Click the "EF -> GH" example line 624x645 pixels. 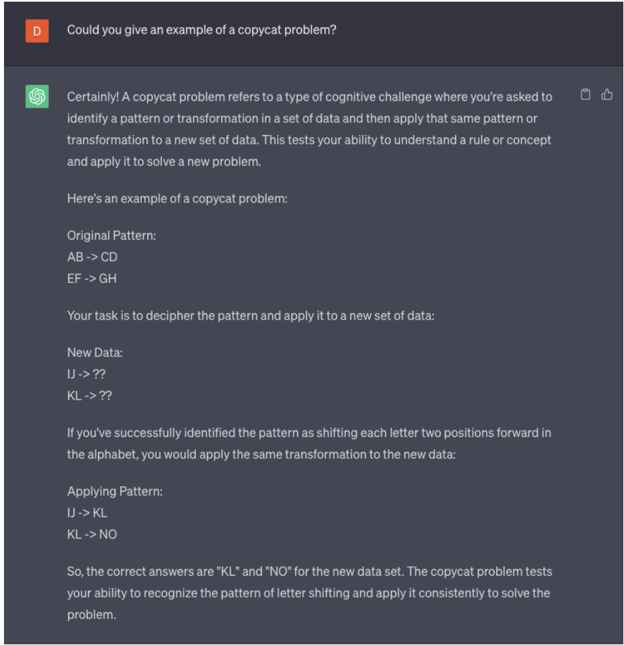pos(92,278)
